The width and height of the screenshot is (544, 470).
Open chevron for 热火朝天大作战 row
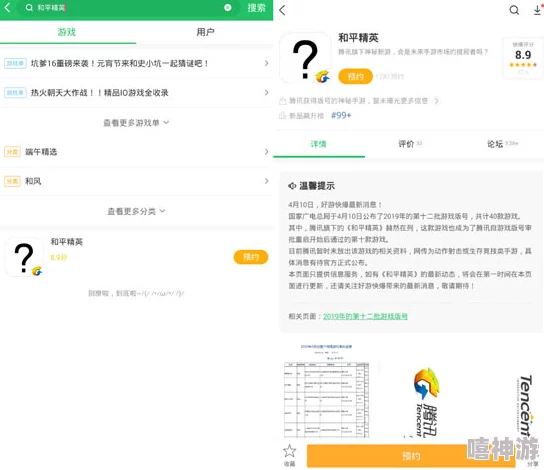(x=266, y=92)
